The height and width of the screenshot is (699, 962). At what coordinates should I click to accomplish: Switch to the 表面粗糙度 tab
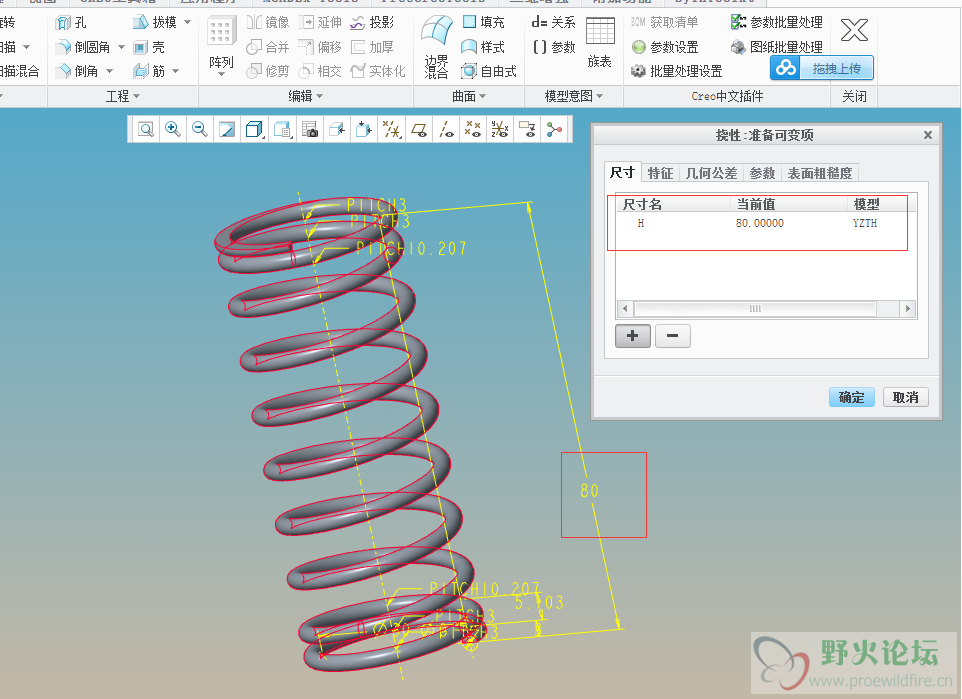pyautogui.click(x=820, y=174)
